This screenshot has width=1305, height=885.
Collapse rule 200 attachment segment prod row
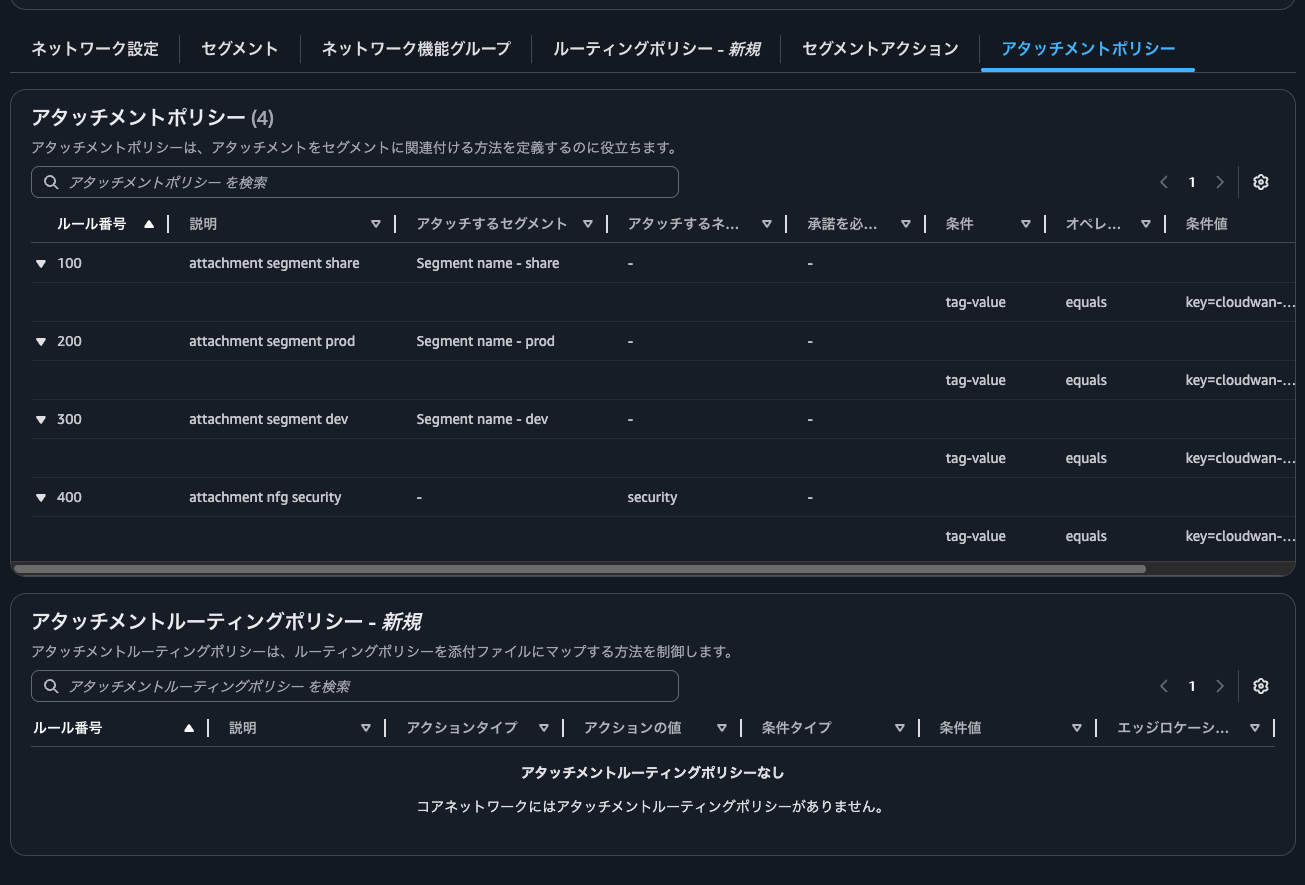tap(40, 341)
